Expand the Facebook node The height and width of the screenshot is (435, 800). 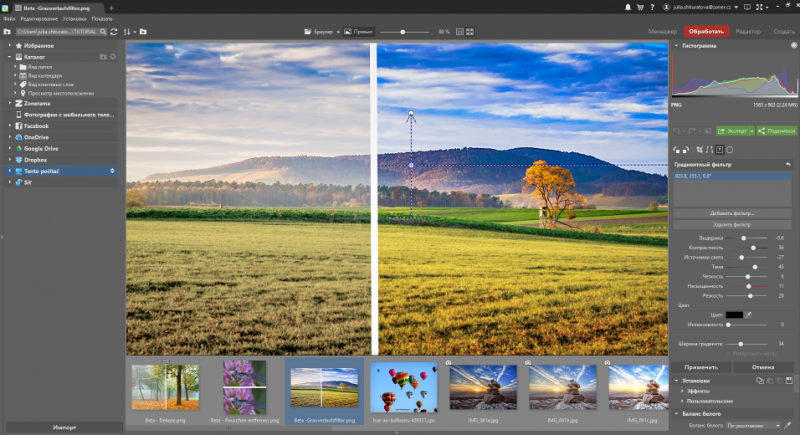click(10, 125)
